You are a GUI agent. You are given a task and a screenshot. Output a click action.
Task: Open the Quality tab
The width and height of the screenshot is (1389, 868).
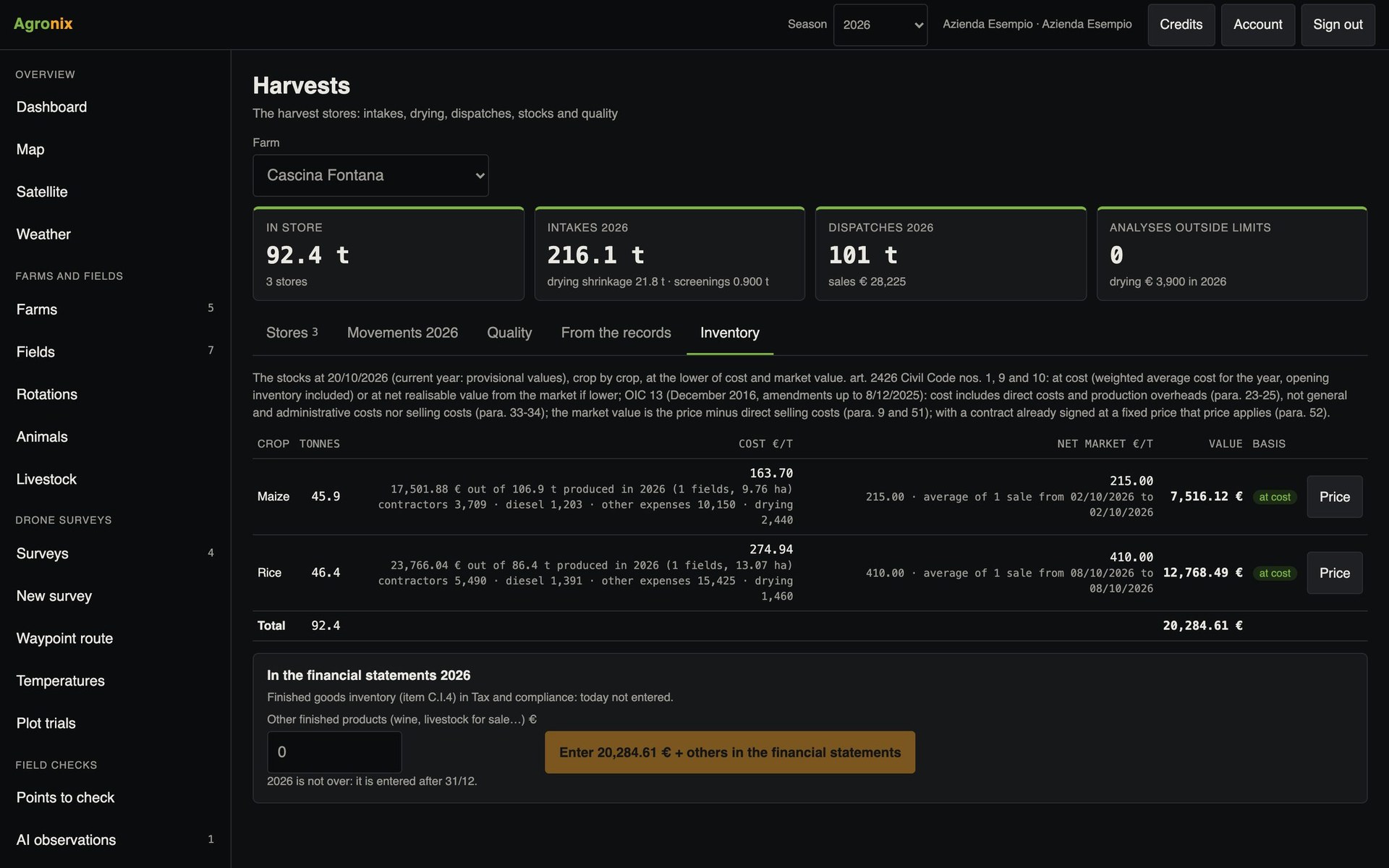509,333
